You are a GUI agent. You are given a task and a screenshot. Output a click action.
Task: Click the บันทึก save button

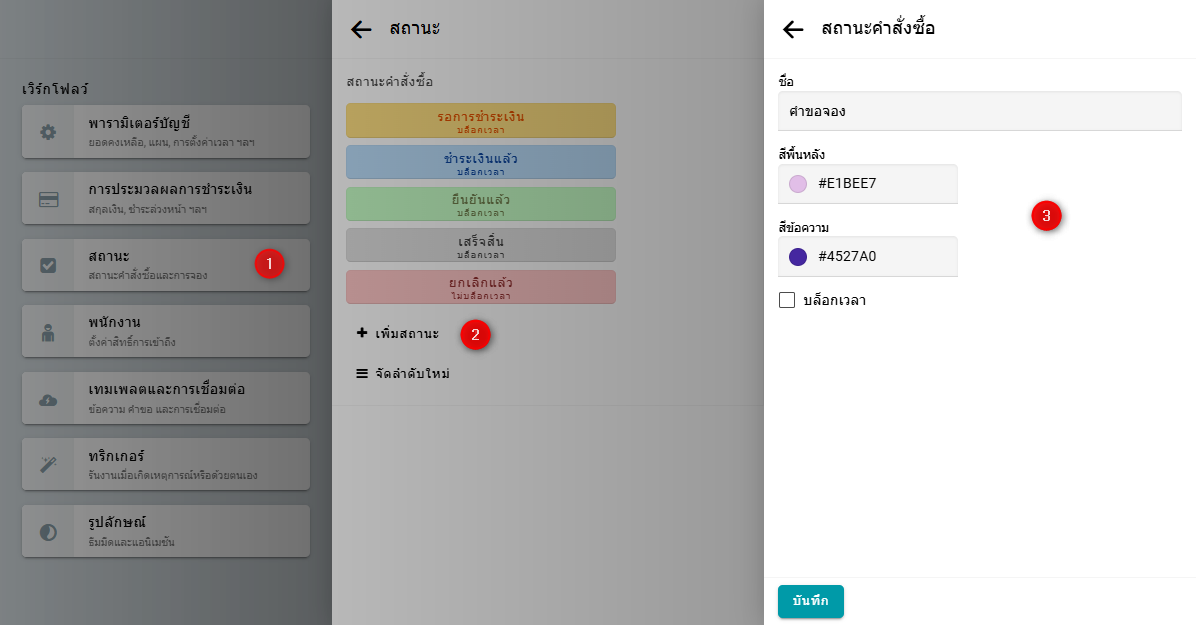point(810,601)
